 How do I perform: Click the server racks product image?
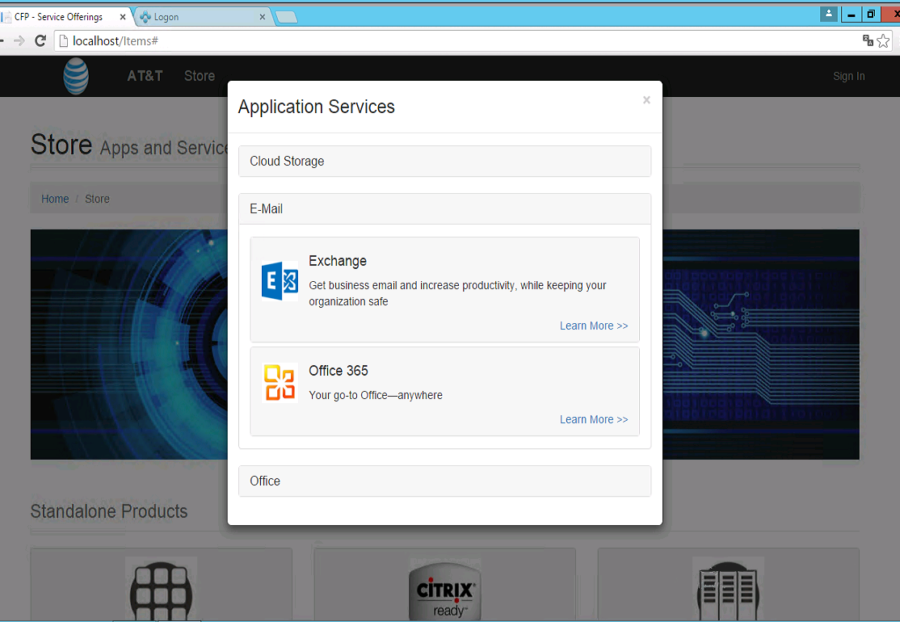click(728, 589)
